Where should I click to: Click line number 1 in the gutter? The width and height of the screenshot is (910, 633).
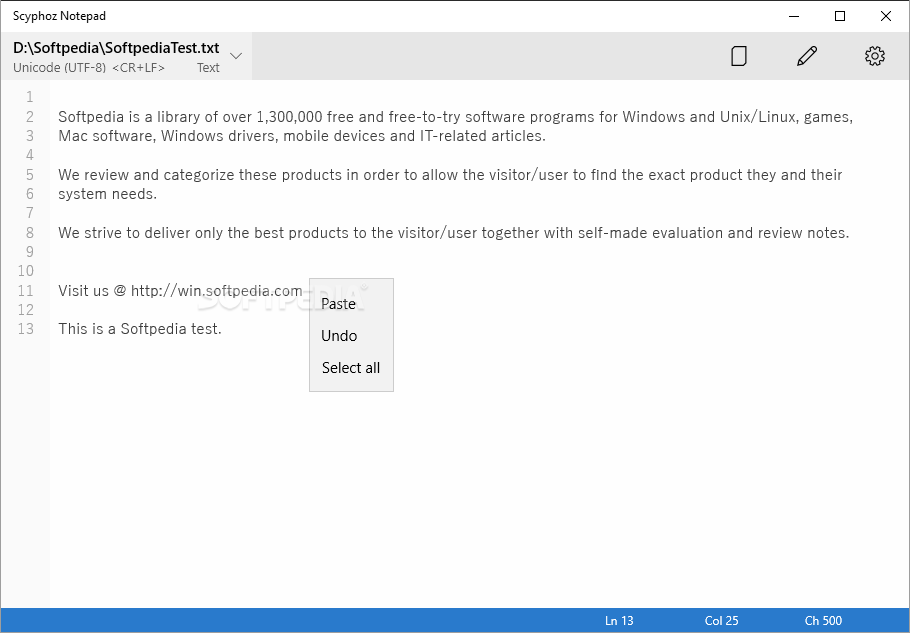tap(30, 97)
